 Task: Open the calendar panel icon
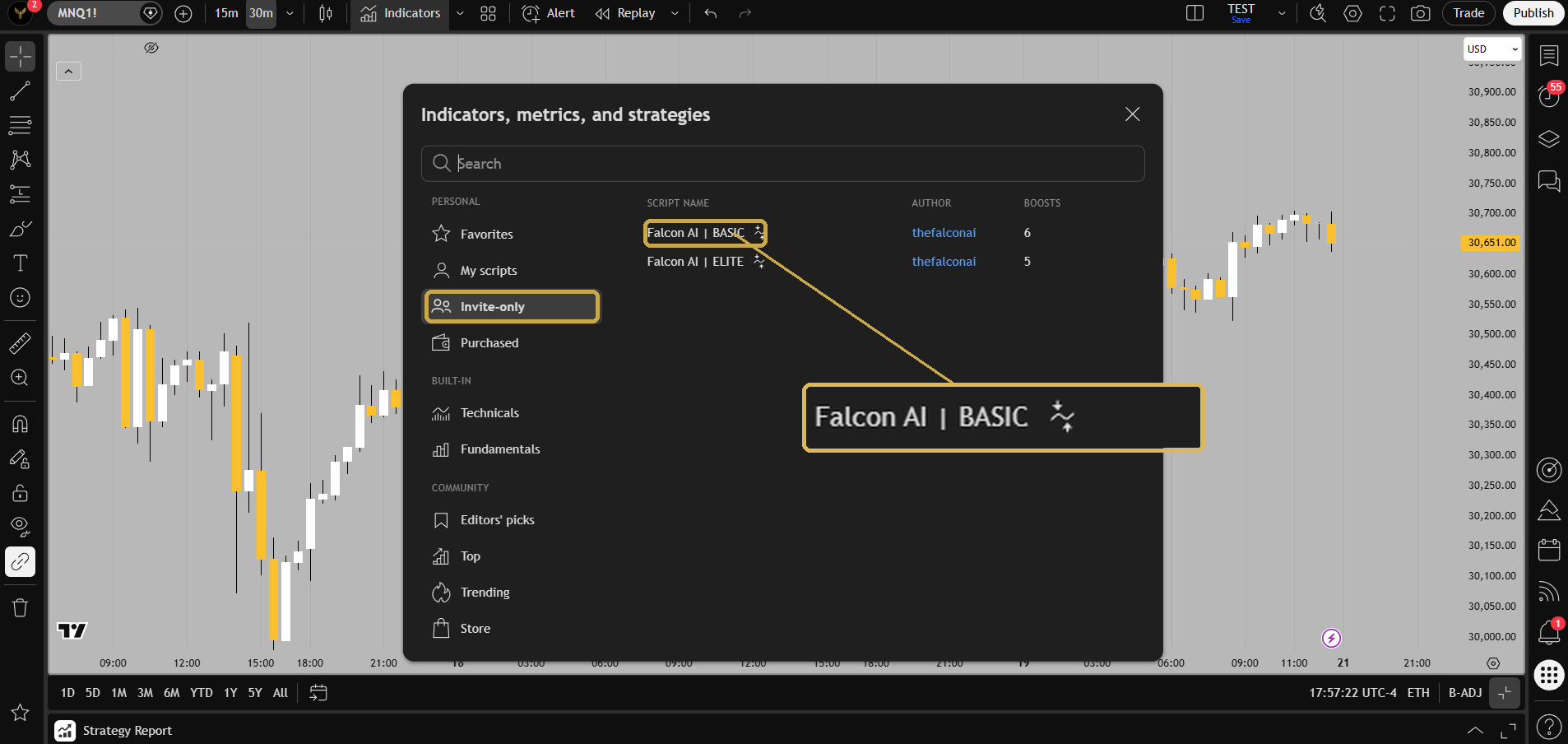[1549, 550]
